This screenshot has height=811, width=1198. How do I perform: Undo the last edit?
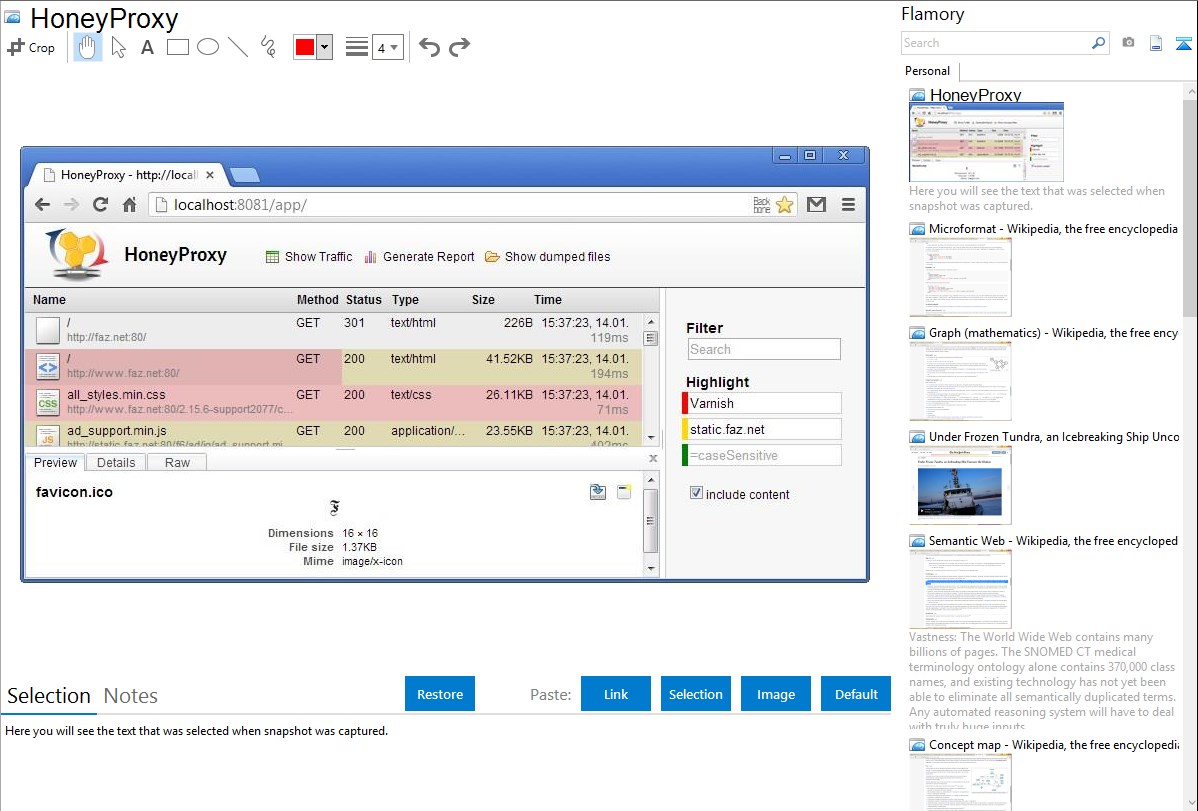click(x=429, y=47)
